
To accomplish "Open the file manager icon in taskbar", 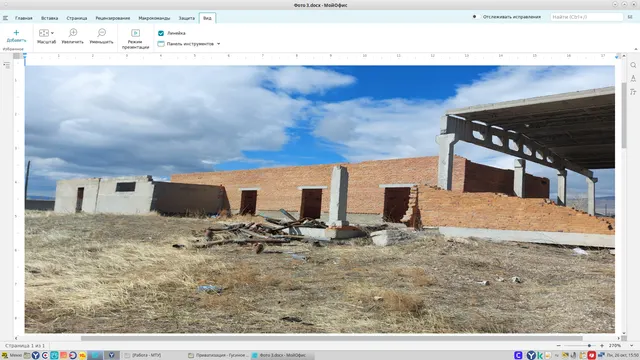I will click(27, 355).
